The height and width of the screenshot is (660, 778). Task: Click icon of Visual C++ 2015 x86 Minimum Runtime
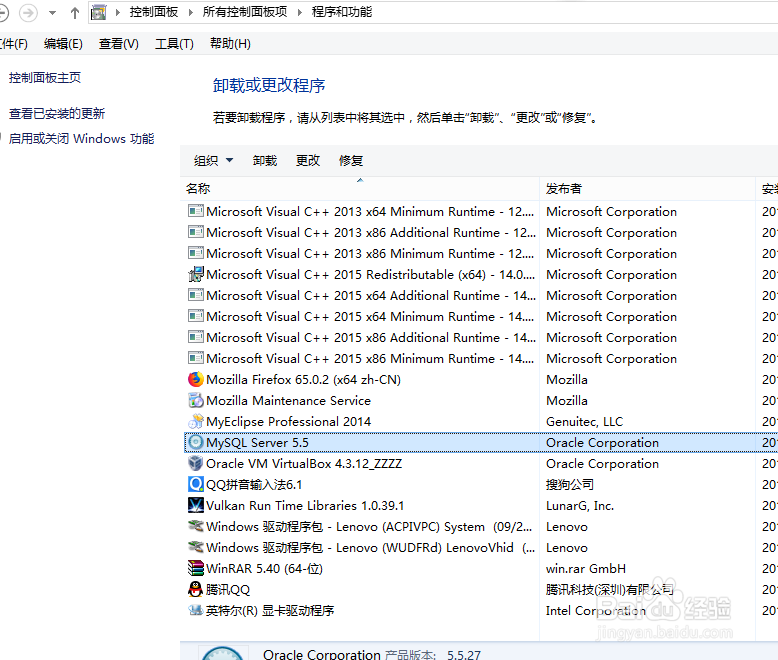coord(195,358)
